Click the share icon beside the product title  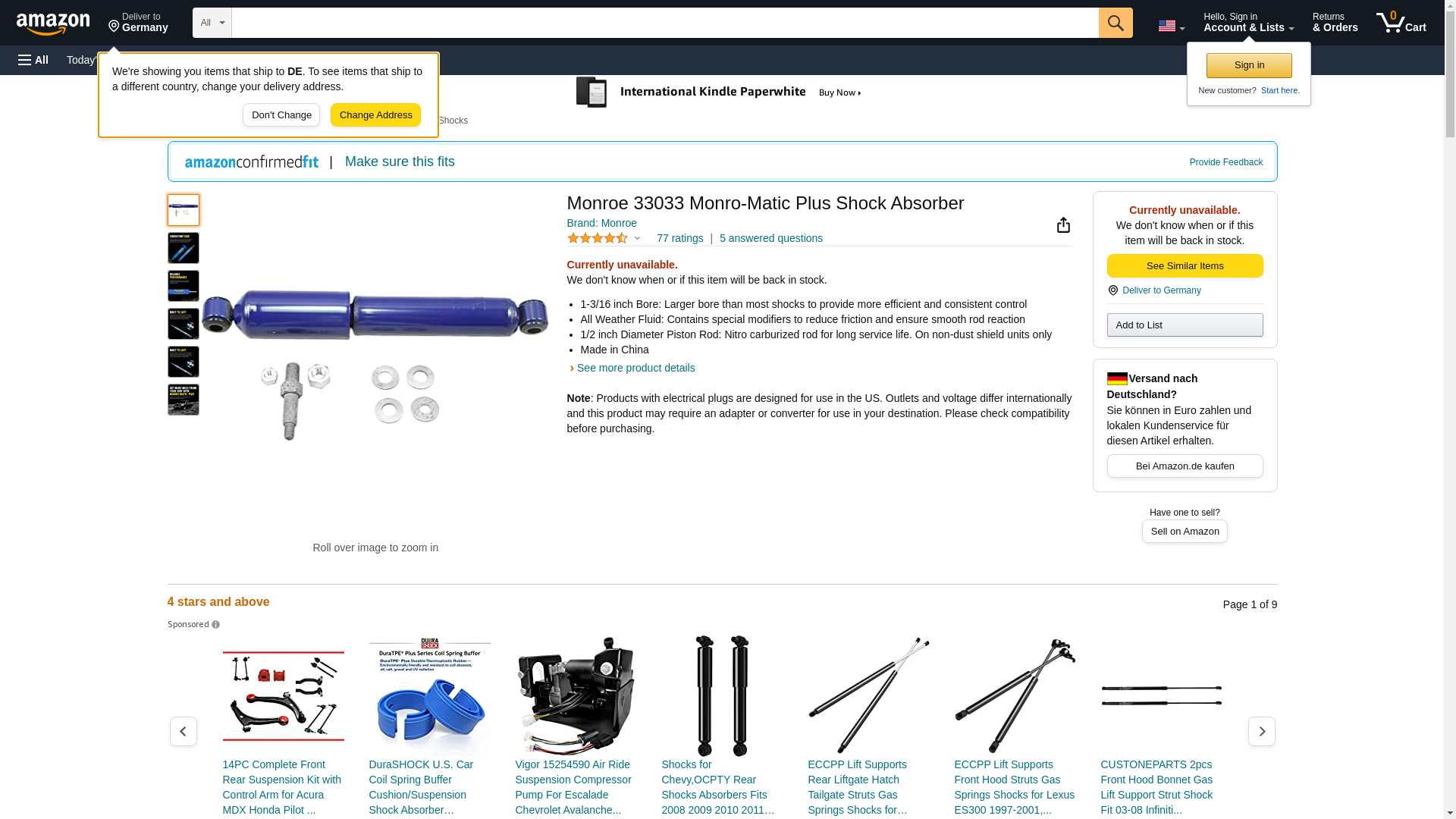[1063, 224]
